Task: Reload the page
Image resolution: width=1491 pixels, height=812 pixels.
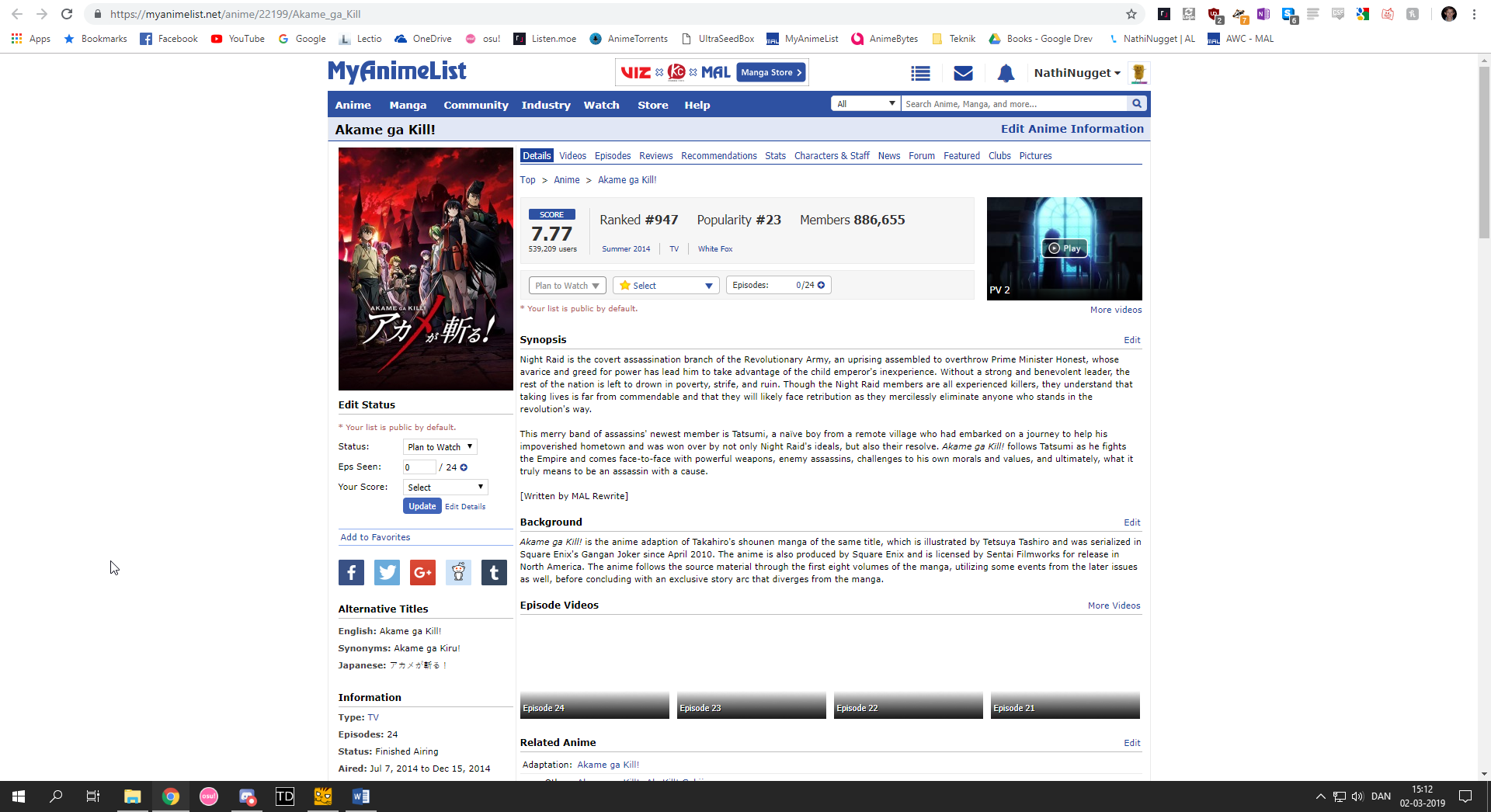Action: [67, 14]
